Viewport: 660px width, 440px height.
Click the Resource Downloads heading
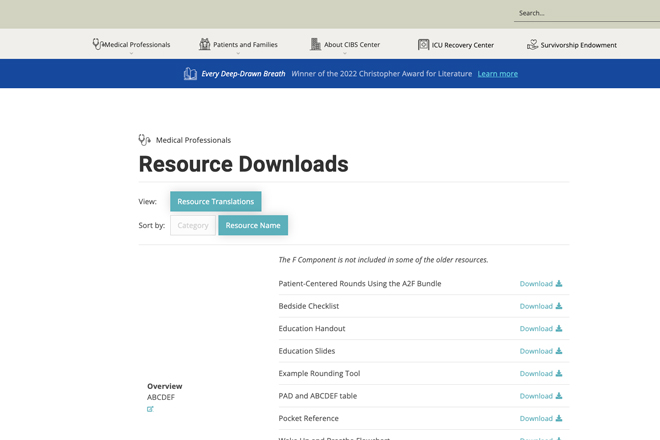point(243,164)
